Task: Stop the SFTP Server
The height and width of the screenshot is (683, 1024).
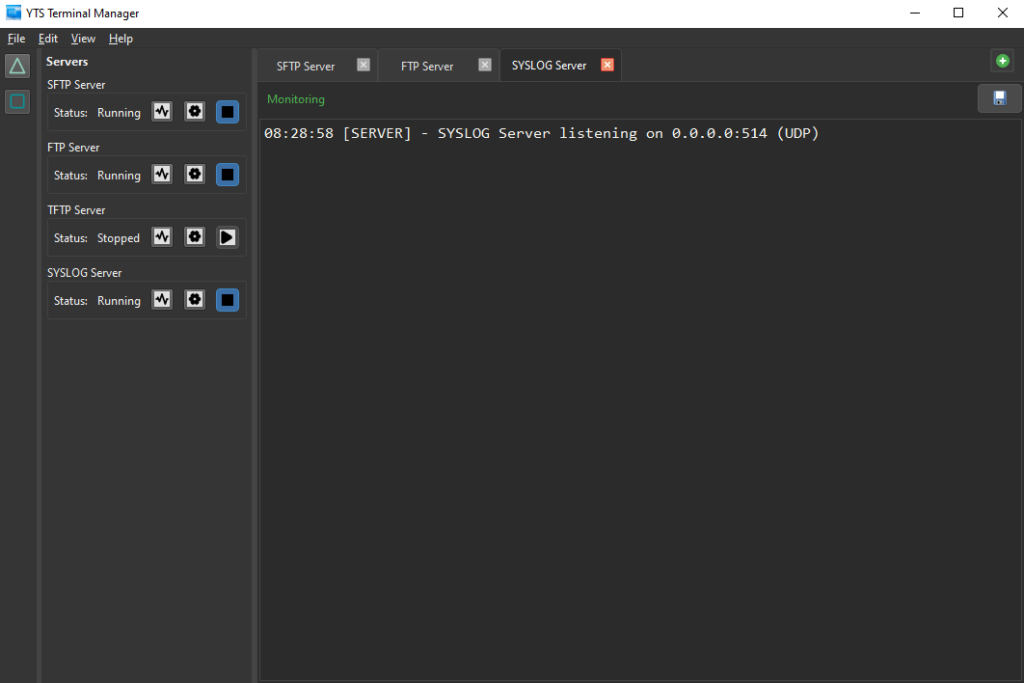Action: [228, 112]
